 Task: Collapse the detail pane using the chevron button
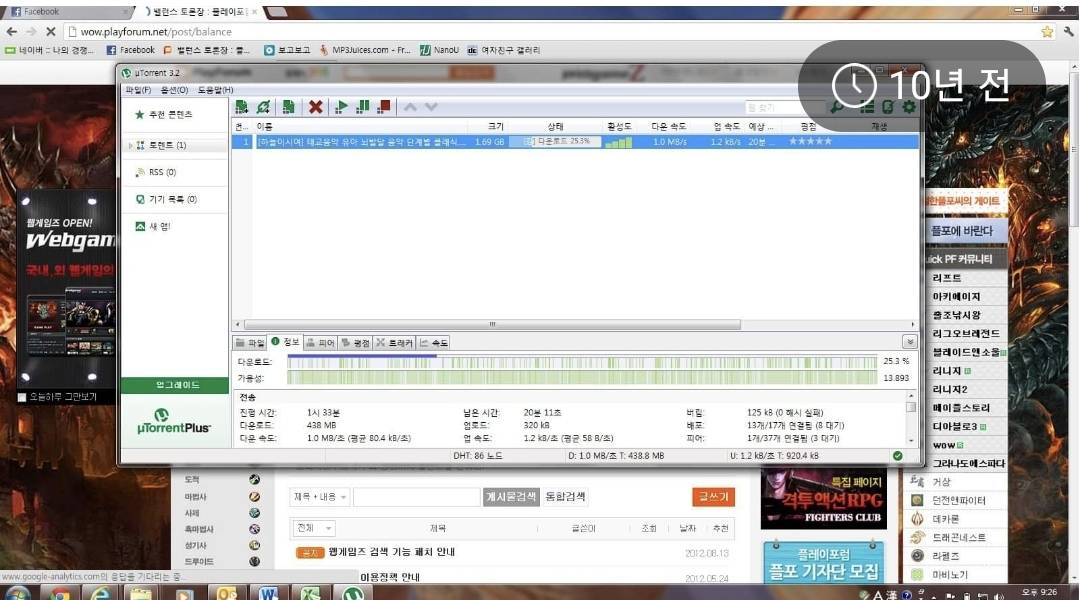tap(909, 342)
